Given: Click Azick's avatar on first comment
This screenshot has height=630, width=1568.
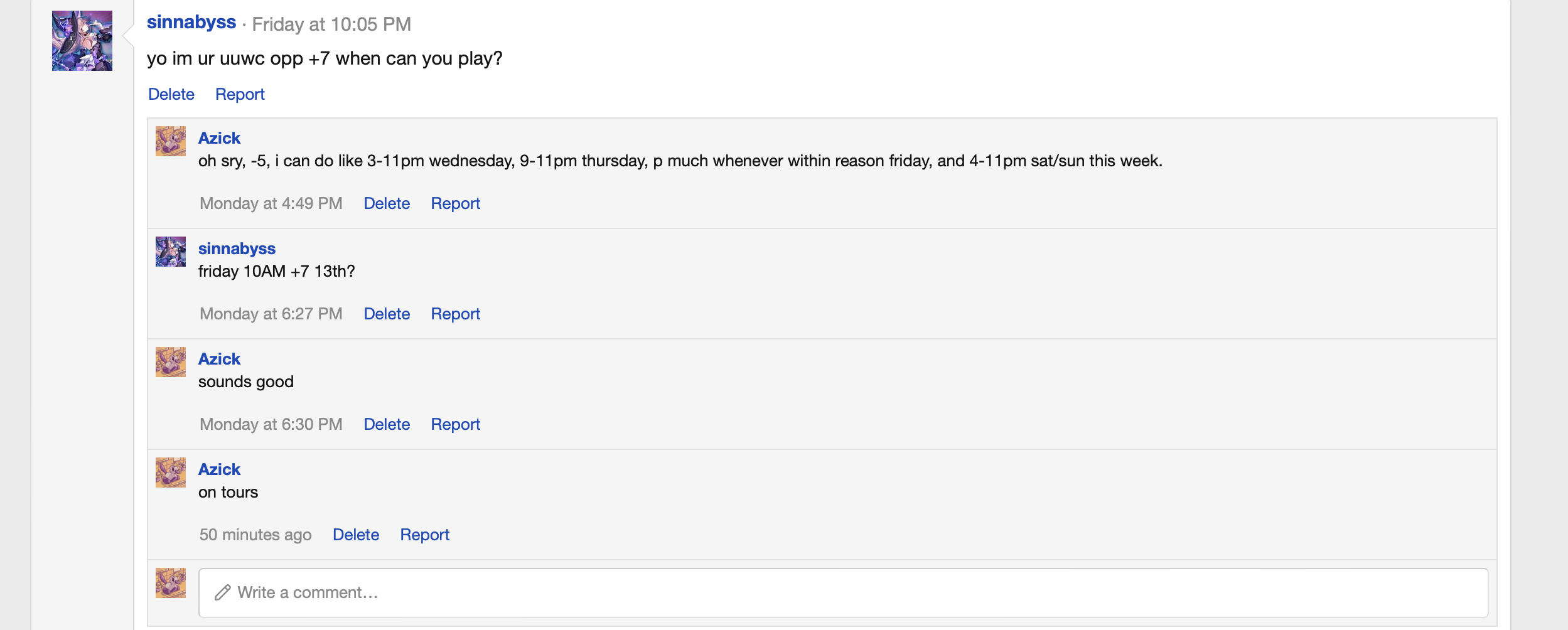Looking at the screenshot, I should pos(171,141).
